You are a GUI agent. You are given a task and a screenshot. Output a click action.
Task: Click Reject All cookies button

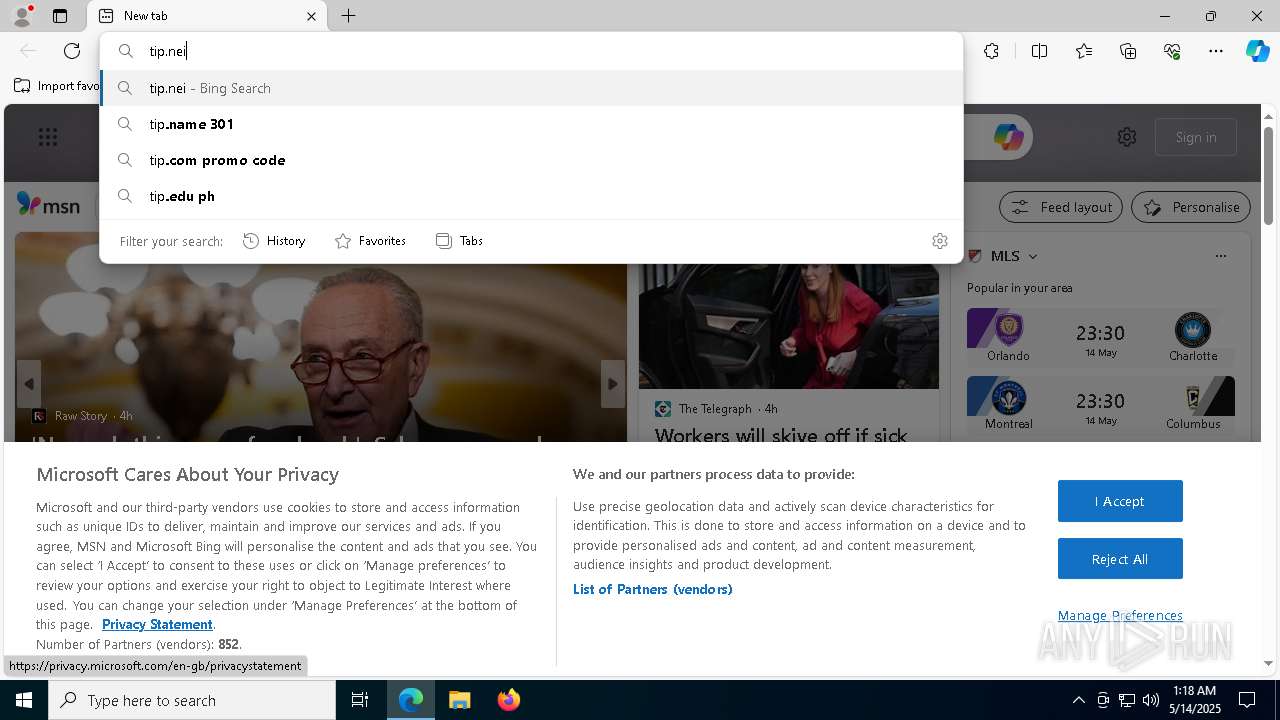(x=1120, y=559)
